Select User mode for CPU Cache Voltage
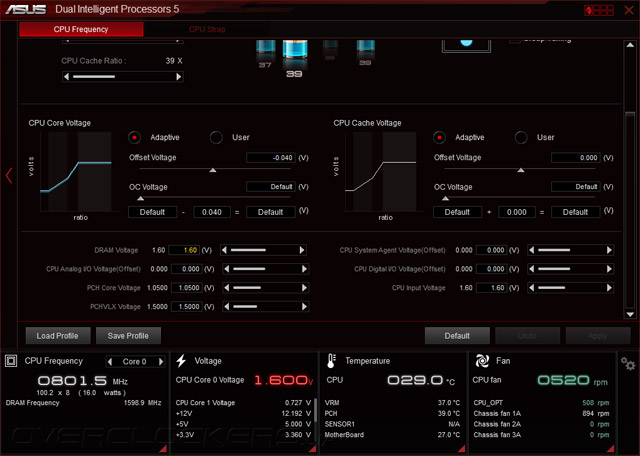This screenshot has width=640, height=456. (521, 138)
